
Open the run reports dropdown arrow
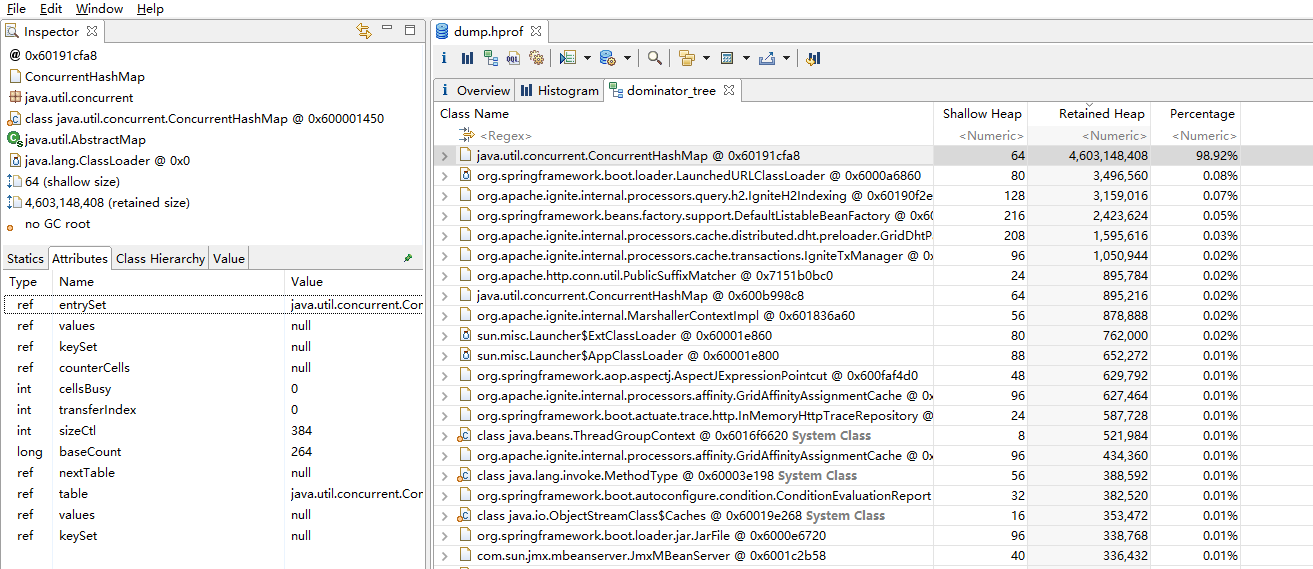587,59
